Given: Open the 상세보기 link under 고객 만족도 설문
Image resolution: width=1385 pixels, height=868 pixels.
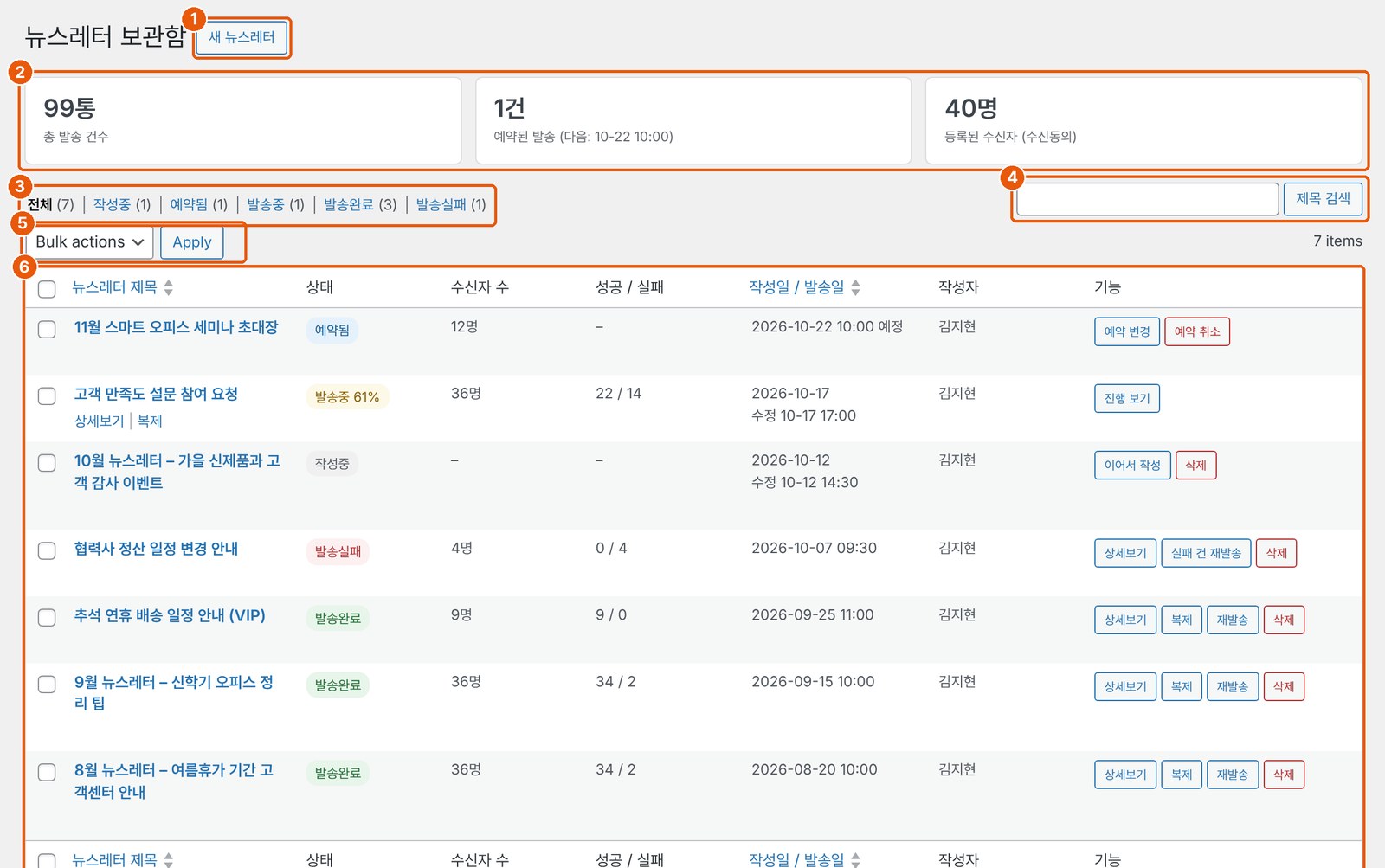Looking at the screenshot, I should coord(99,421).
